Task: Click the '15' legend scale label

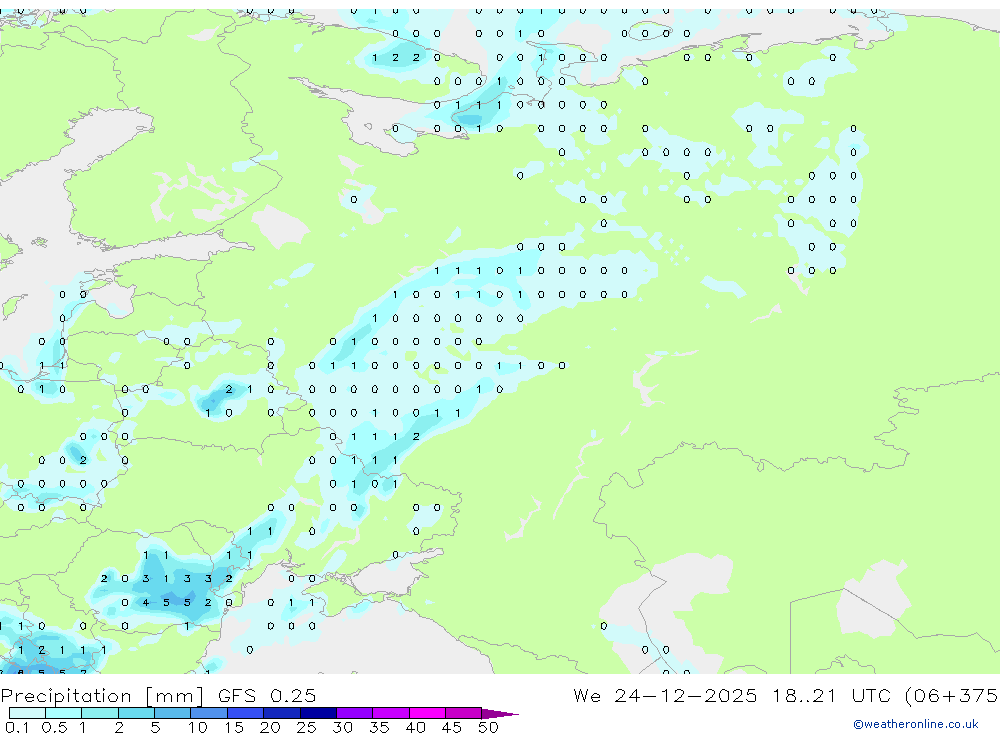Action: coord(233,727)
